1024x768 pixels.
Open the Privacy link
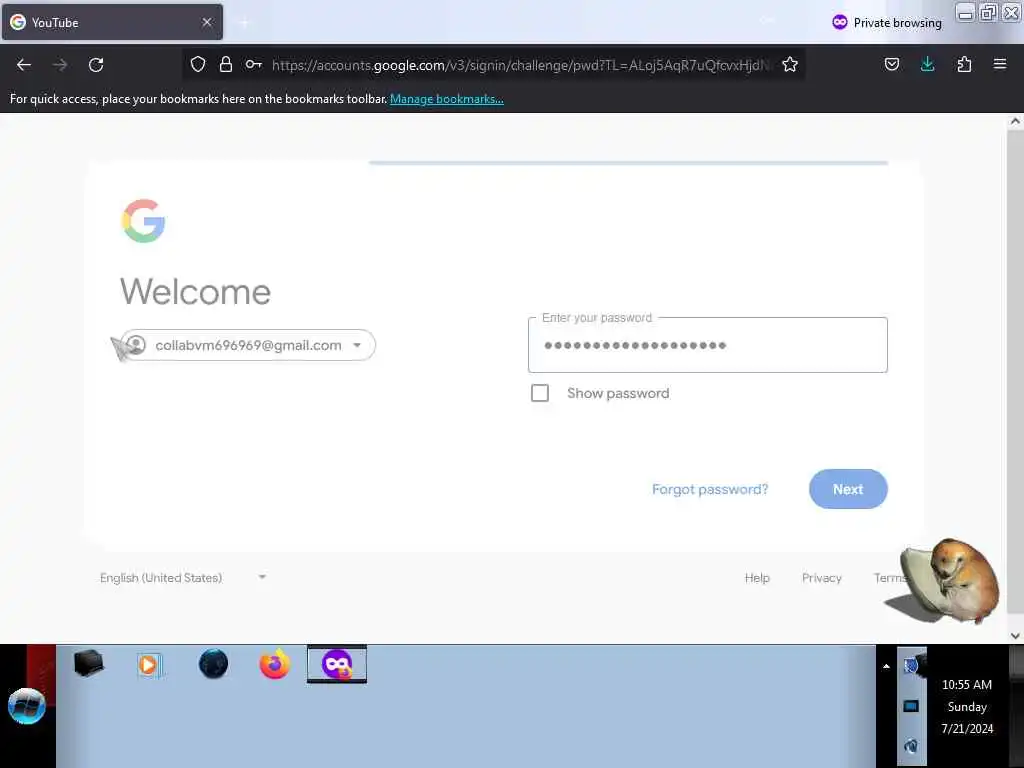pyautogui.click(x=822, y=578)
